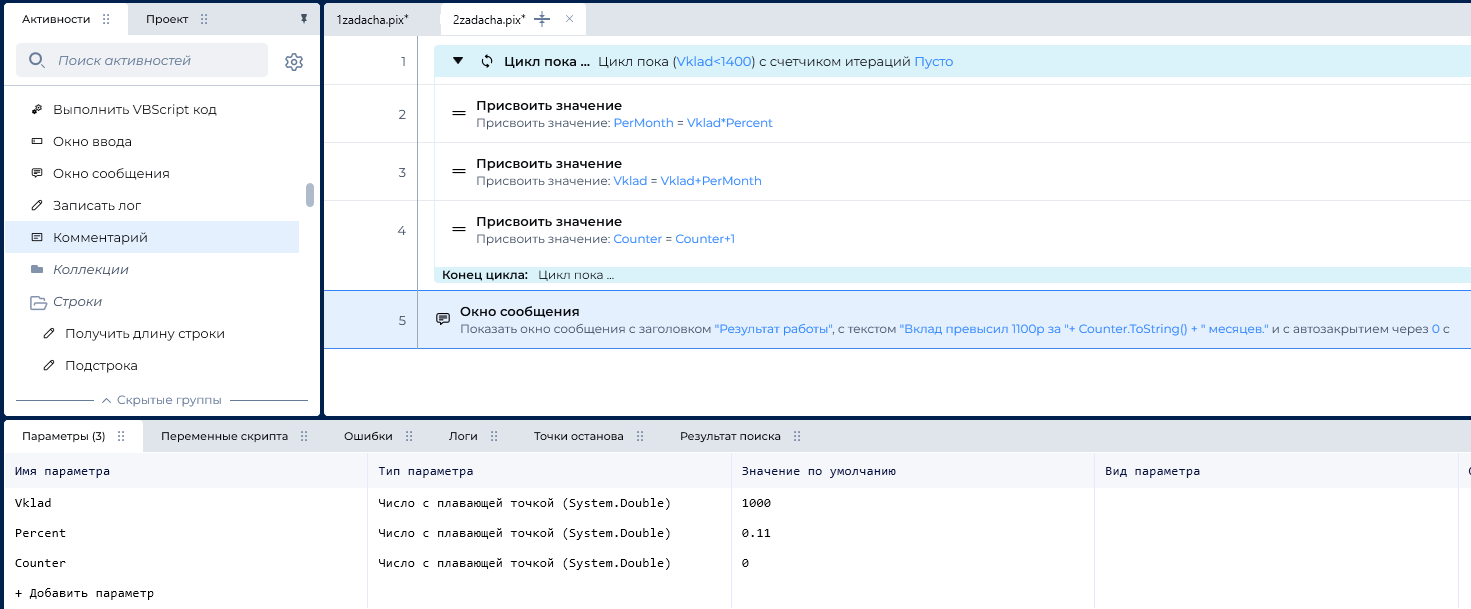The width and height of the screenshot is (1471, 609).
Task: Click the Пусто iteration counter link
Action: click(x=934, y=61)
